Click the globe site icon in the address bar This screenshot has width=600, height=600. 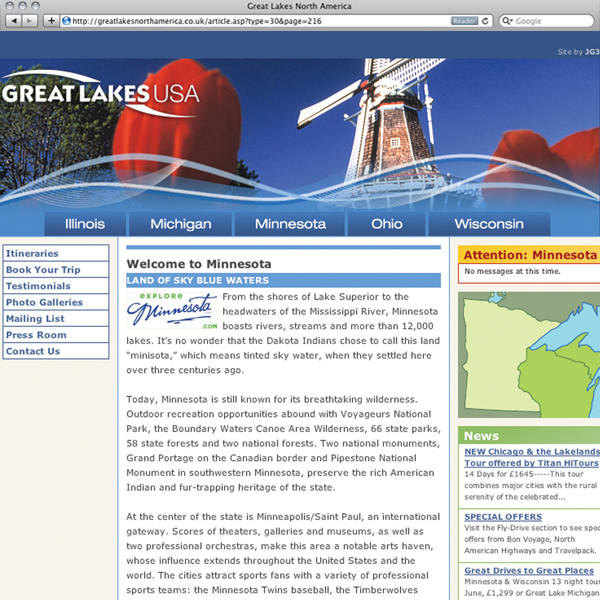click(66, 21)
